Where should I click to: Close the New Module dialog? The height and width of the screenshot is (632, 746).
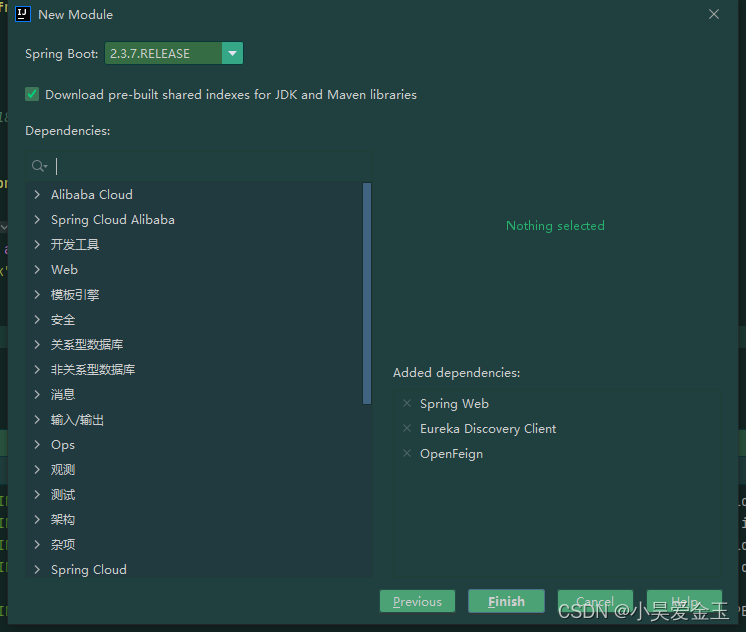click(714, 14)
